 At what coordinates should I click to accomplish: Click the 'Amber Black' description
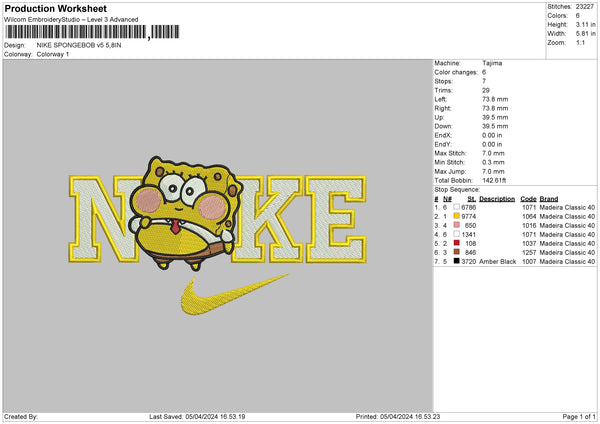(497, 262)
